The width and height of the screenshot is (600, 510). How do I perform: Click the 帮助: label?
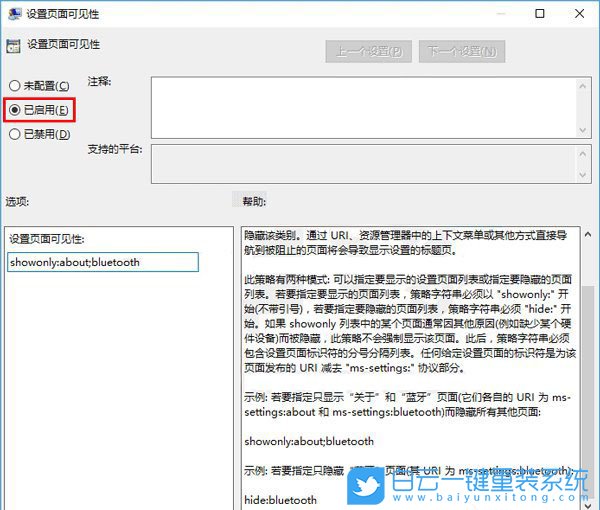point(254,201)
